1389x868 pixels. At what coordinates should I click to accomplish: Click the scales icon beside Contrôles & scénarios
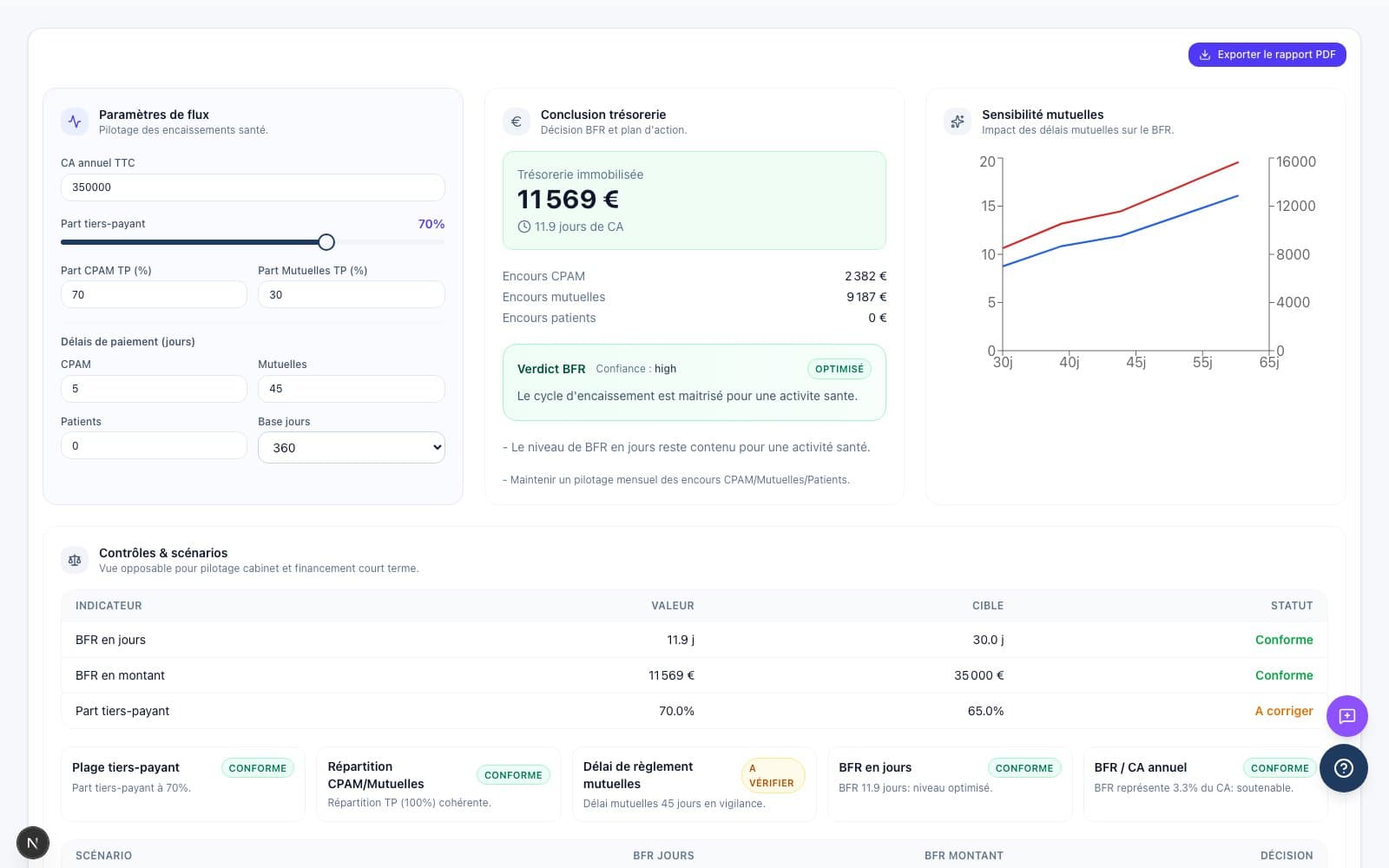(x=75, y=560)
